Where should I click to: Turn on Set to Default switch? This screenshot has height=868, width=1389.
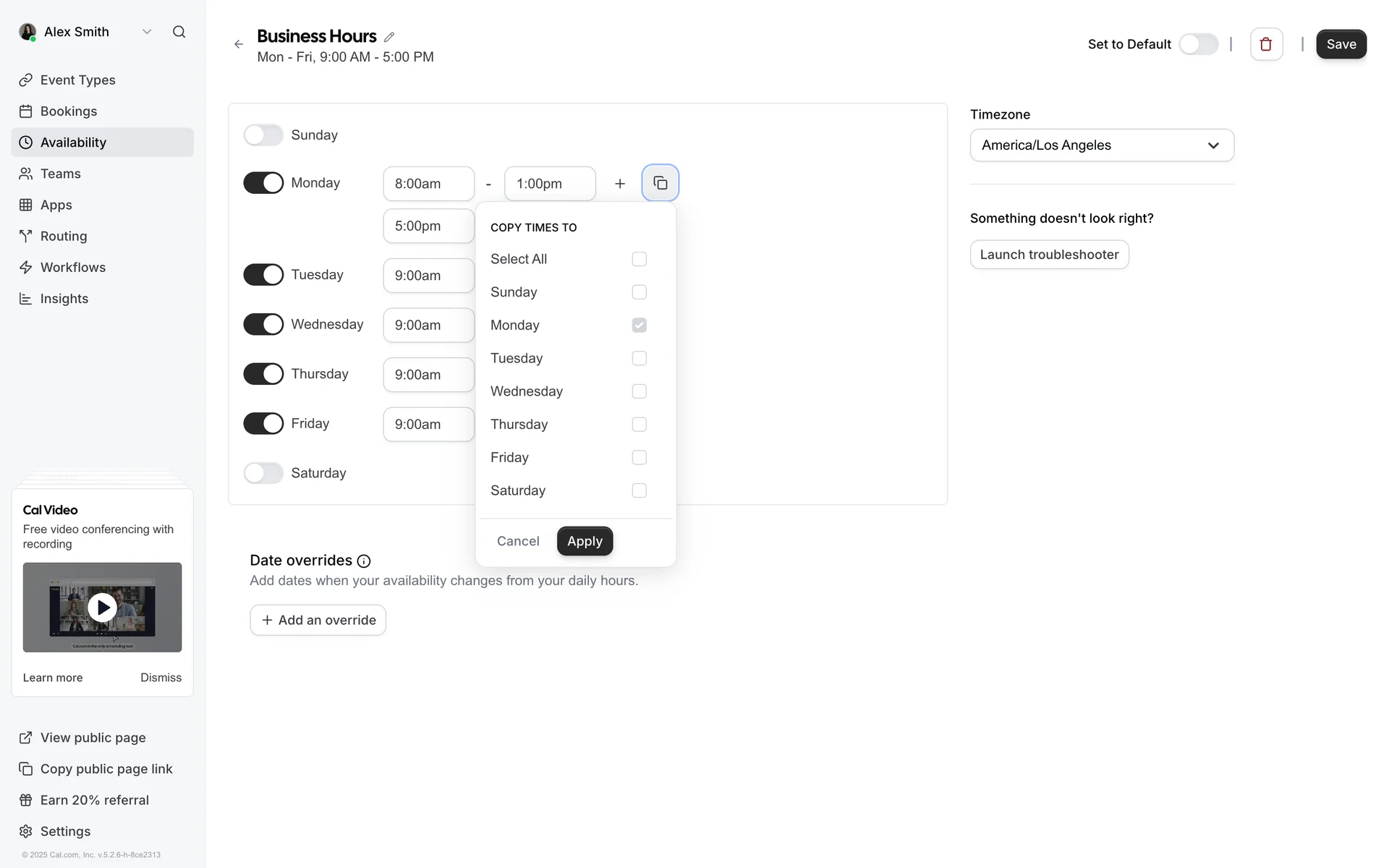1198,44
